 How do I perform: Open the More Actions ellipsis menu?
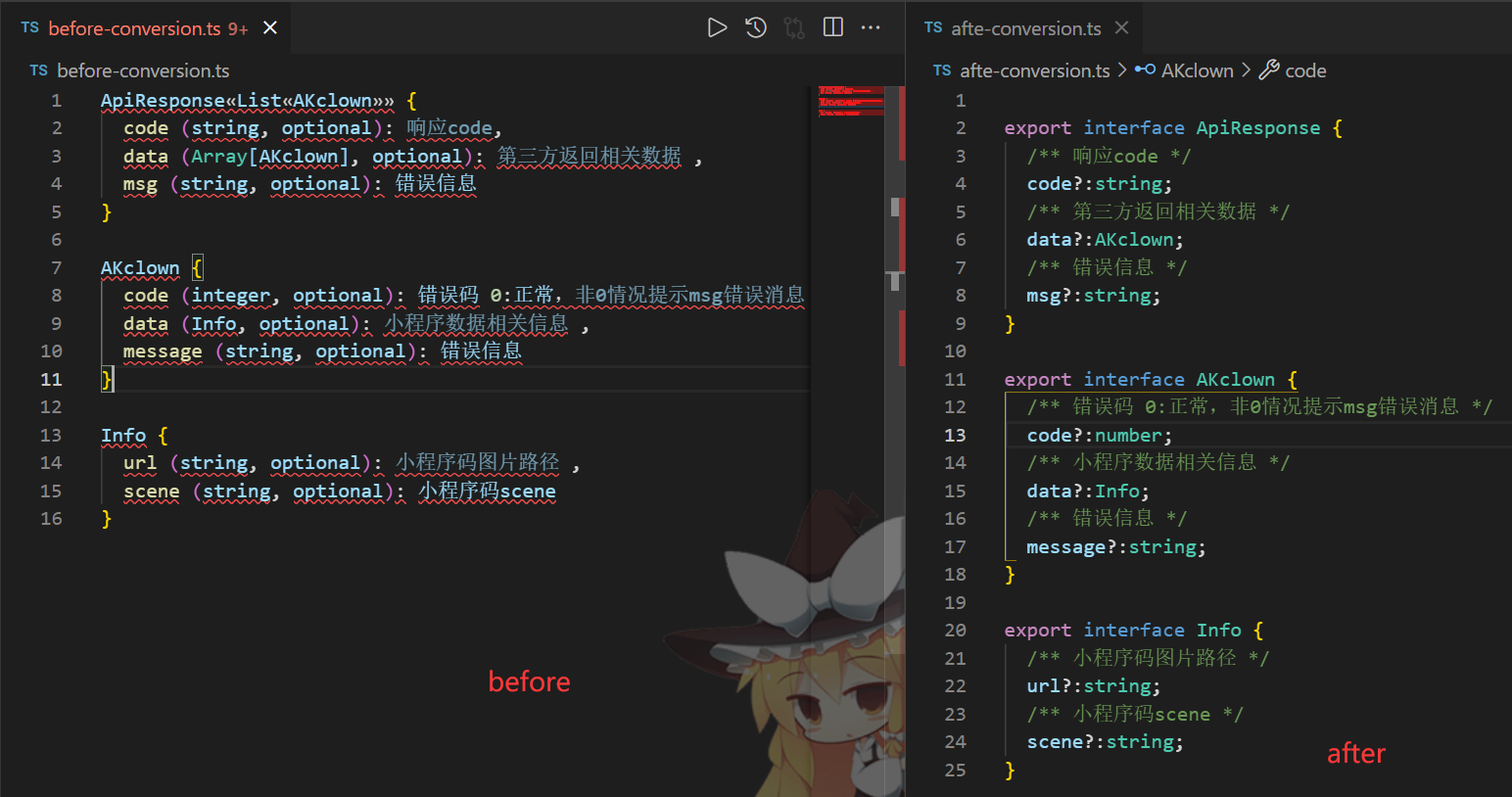coord(871,27)
